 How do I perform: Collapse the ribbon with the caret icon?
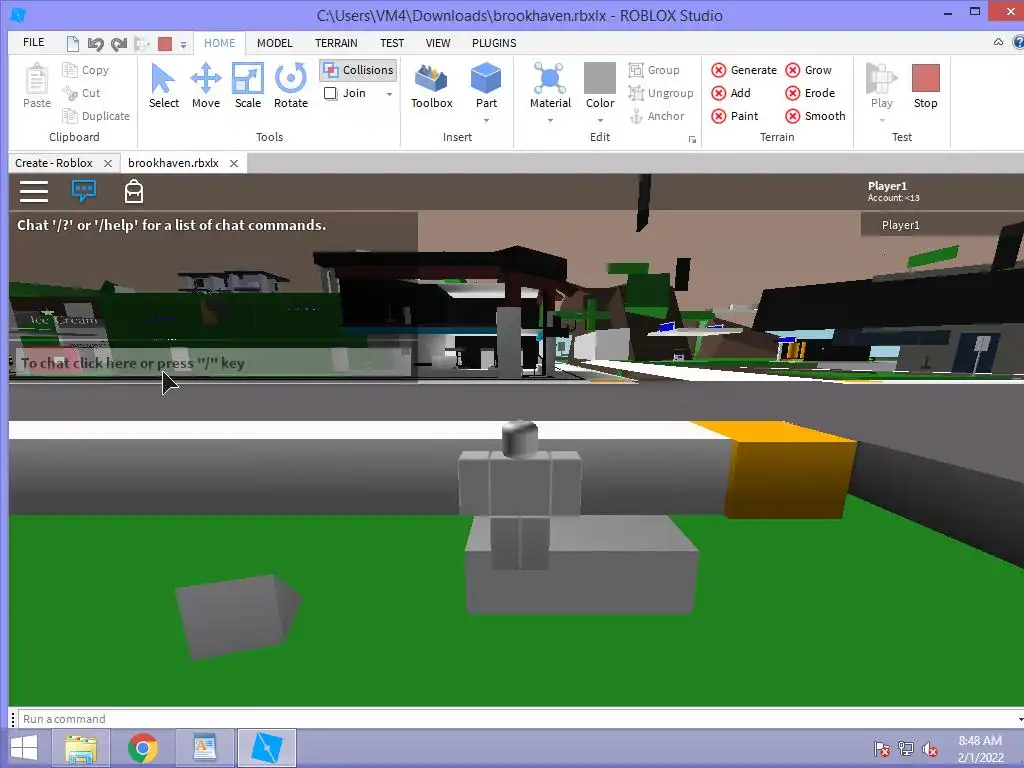click(x=998, y=42)
